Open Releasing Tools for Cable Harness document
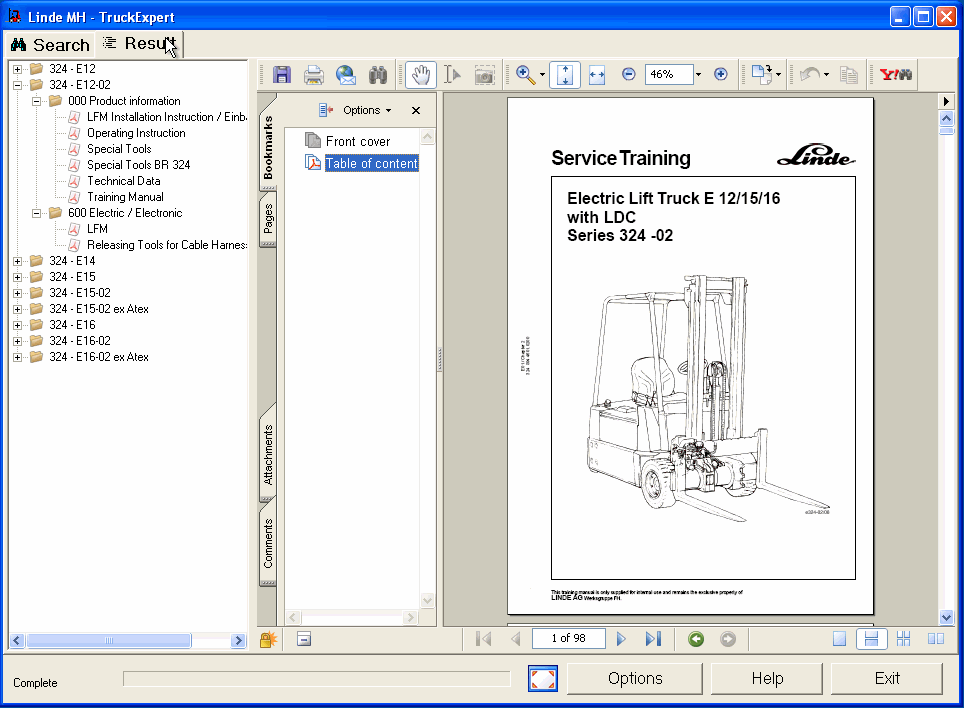This screenshot has width=964, height=708. (167, 245)
